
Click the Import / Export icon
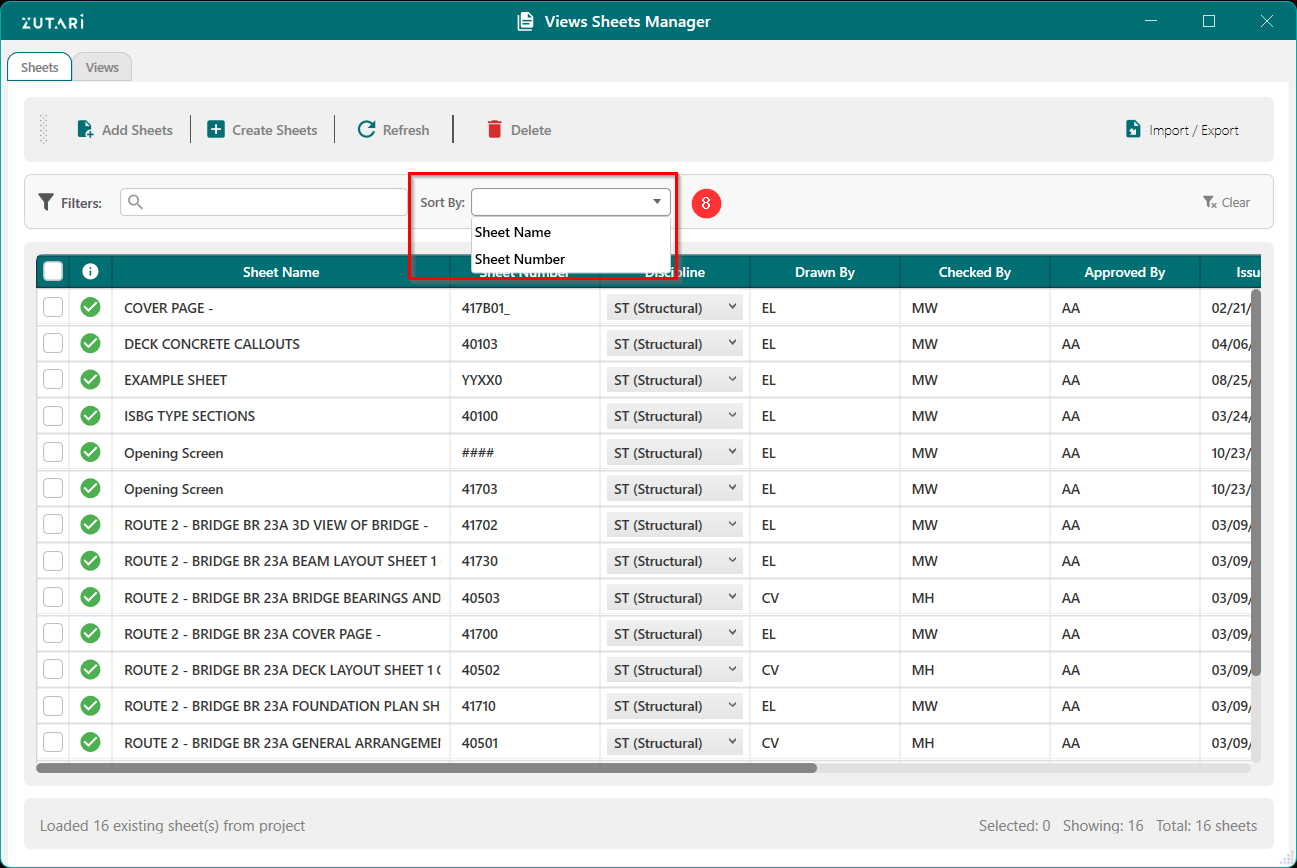1133,129
